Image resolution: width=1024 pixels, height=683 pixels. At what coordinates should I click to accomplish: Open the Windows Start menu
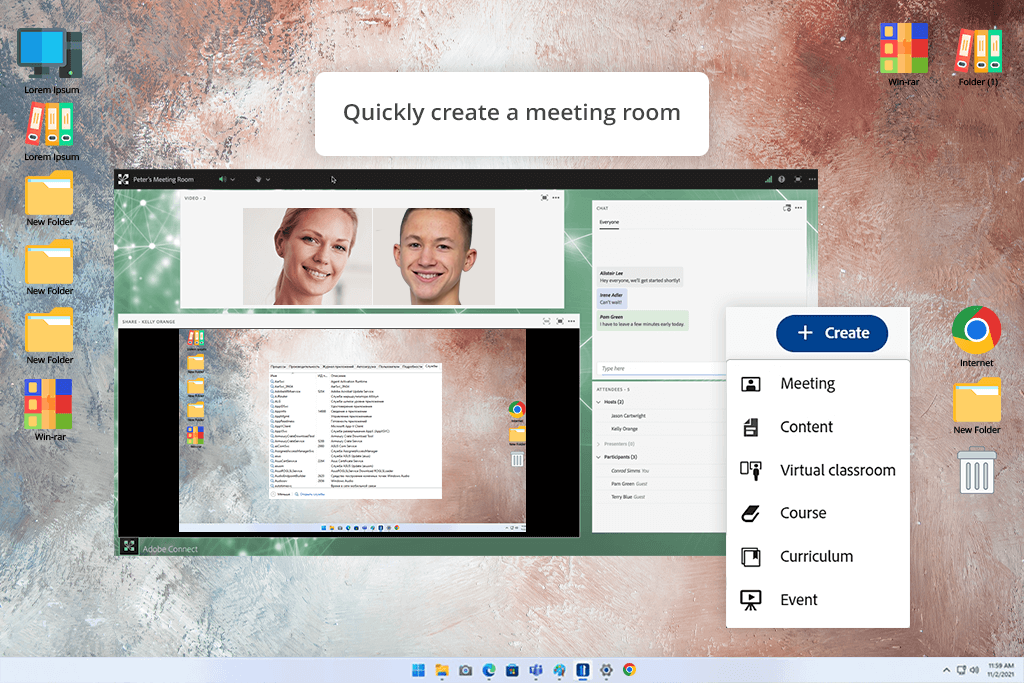click(x=418, y=670)
